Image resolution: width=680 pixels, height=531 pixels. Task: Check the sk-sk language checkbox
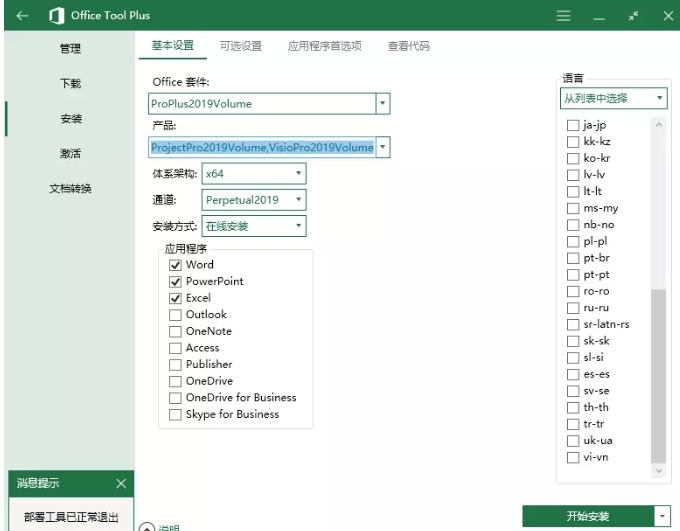[573, 341]
